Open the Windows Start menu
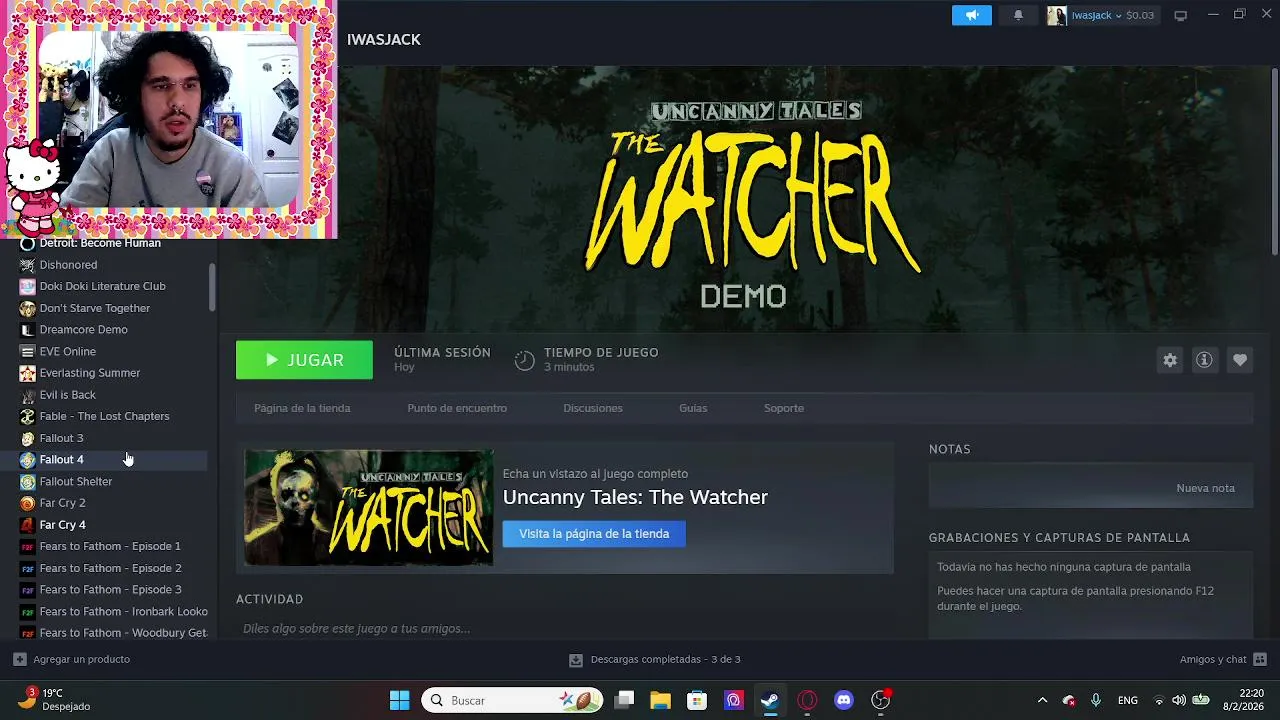 [399, 700]
